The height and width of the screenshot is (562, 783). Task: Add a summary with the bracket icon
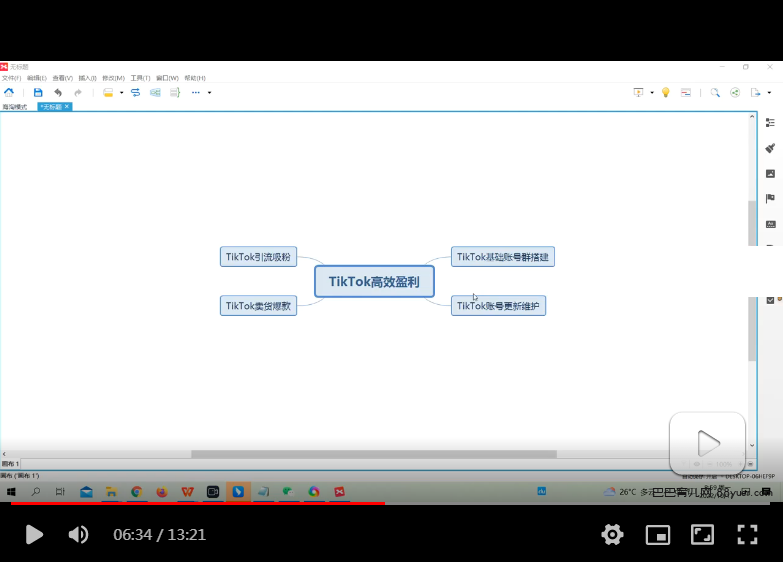[x=175, y=92]
